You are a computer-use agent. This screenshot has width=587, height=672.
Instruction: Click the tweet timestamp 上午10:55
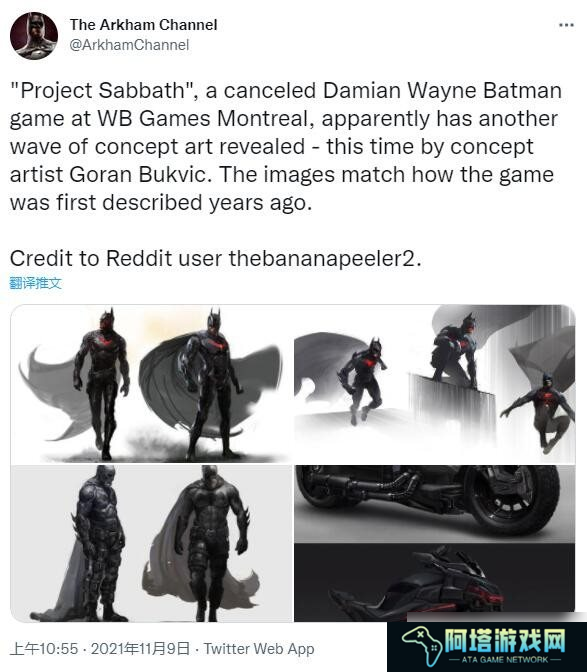[44, 648]
